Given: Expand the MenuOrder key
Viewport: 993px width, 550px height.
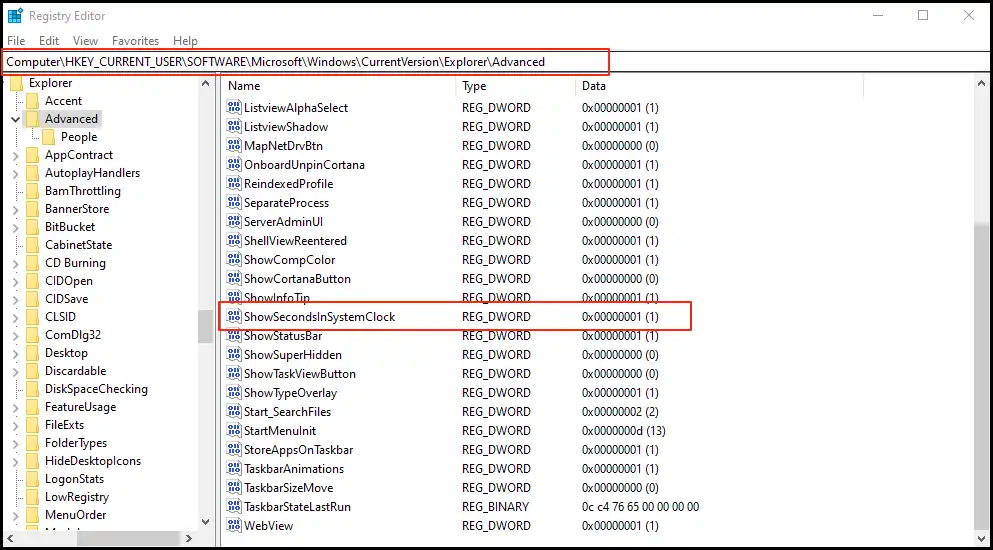Looking at the screenshot, I should click(x=15, y=515).
